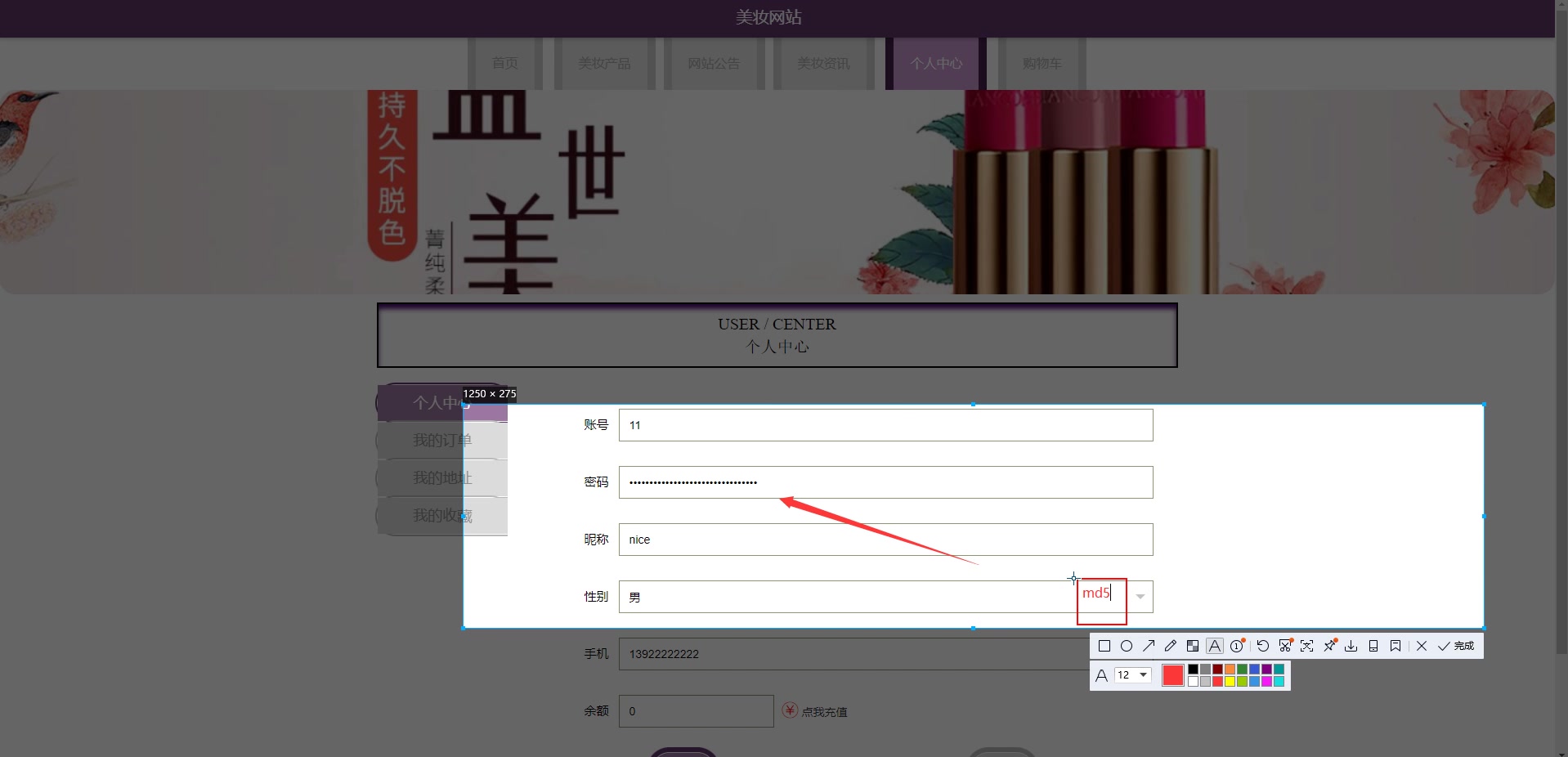
Task: Pin the screenshot to screen
Action: coord(1328,646)
